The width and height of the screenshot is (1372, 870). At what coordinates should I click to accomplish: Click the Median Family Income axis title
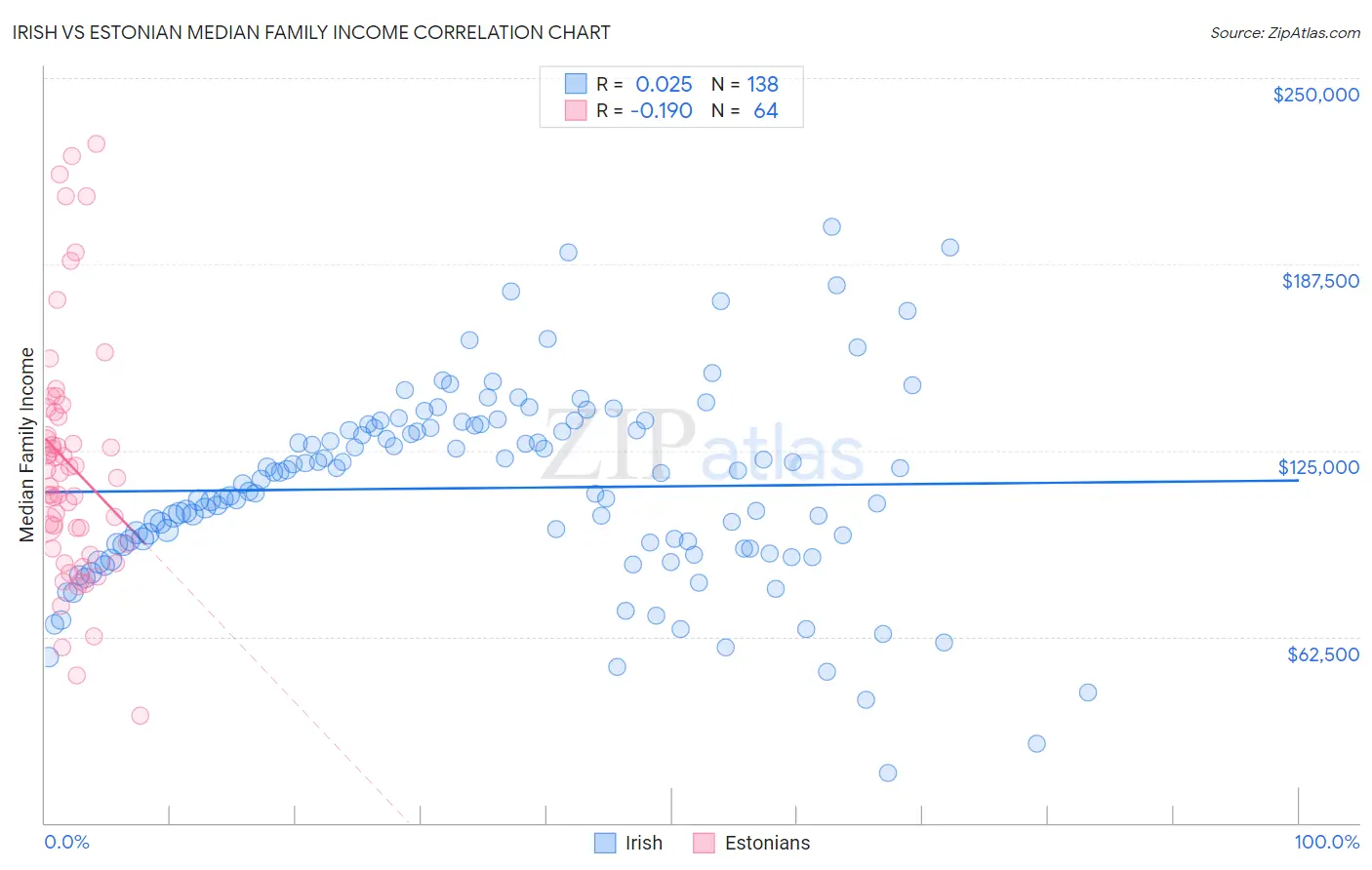(27, 444)
